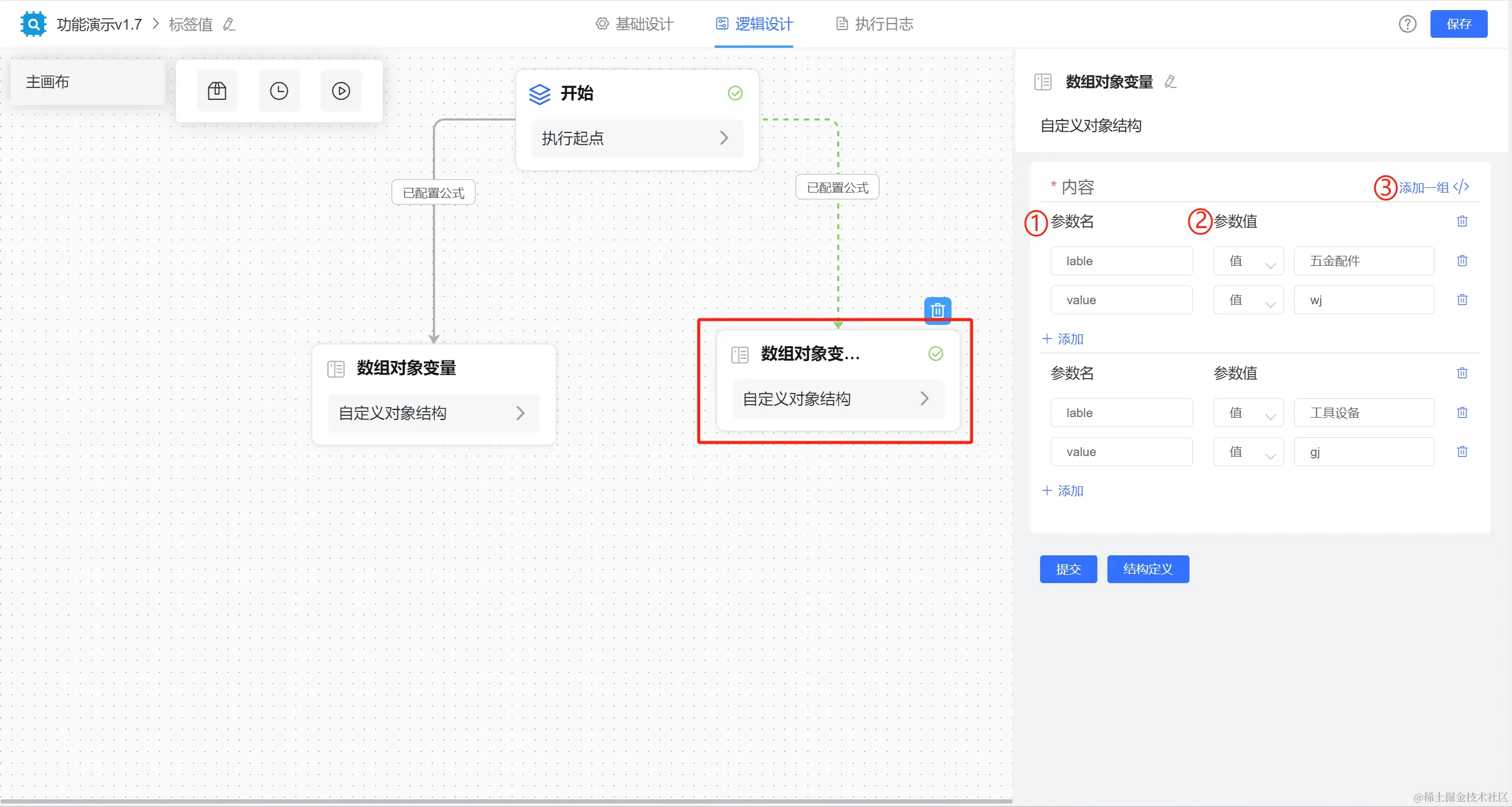Click edit pencil next to 数组对象变量 panel title
This screenshot has height=807, width=1512.
point(1170,82)
